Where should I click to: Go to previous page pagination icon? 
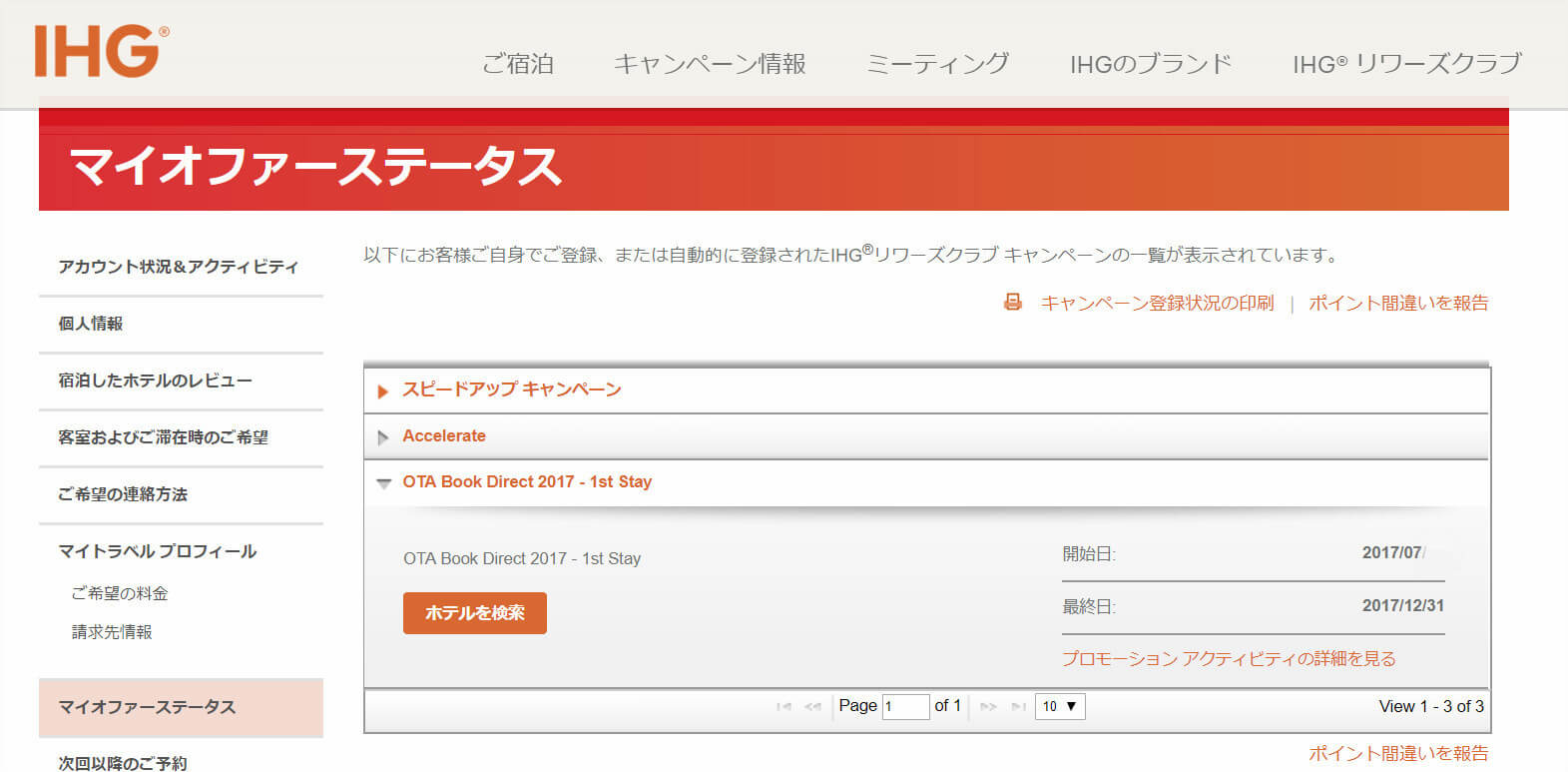(812, 707)
